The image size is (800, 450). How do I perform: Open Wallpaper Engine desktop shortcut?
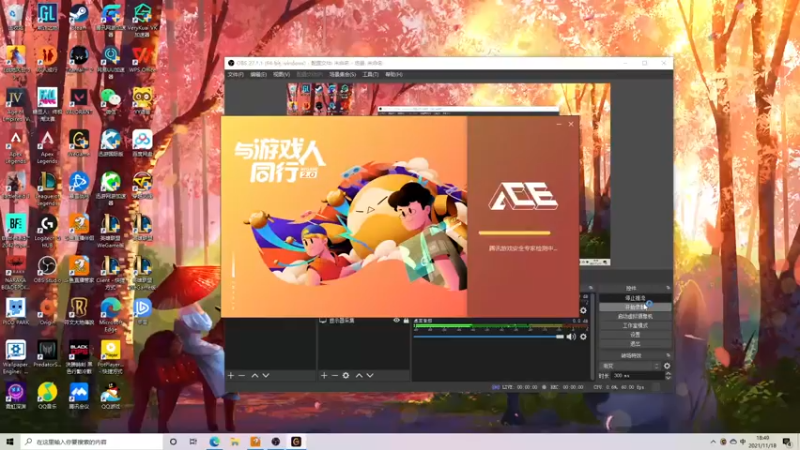point(15,356)
